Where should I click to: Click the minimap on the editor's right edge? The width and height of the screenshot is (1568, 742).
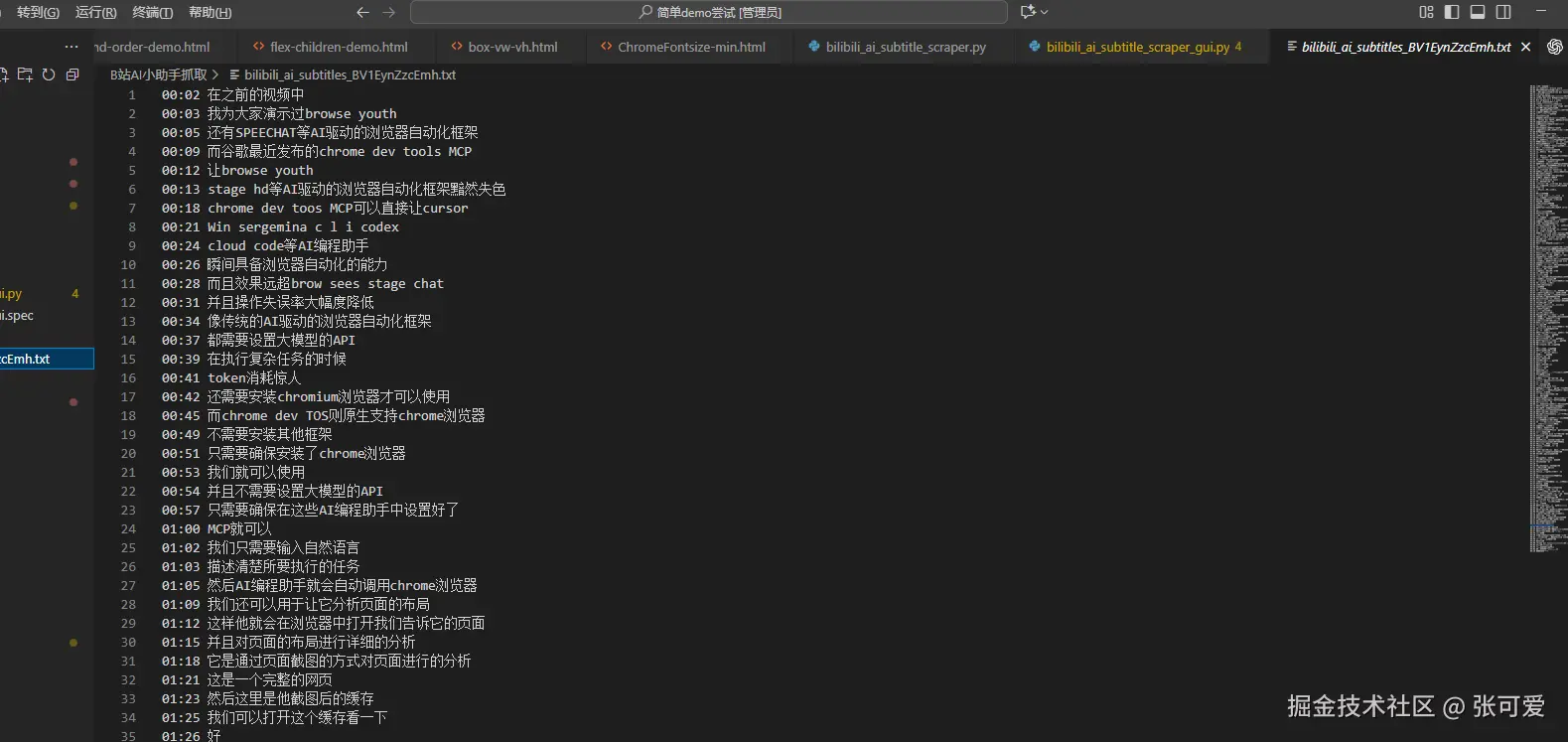[1547, 318]
